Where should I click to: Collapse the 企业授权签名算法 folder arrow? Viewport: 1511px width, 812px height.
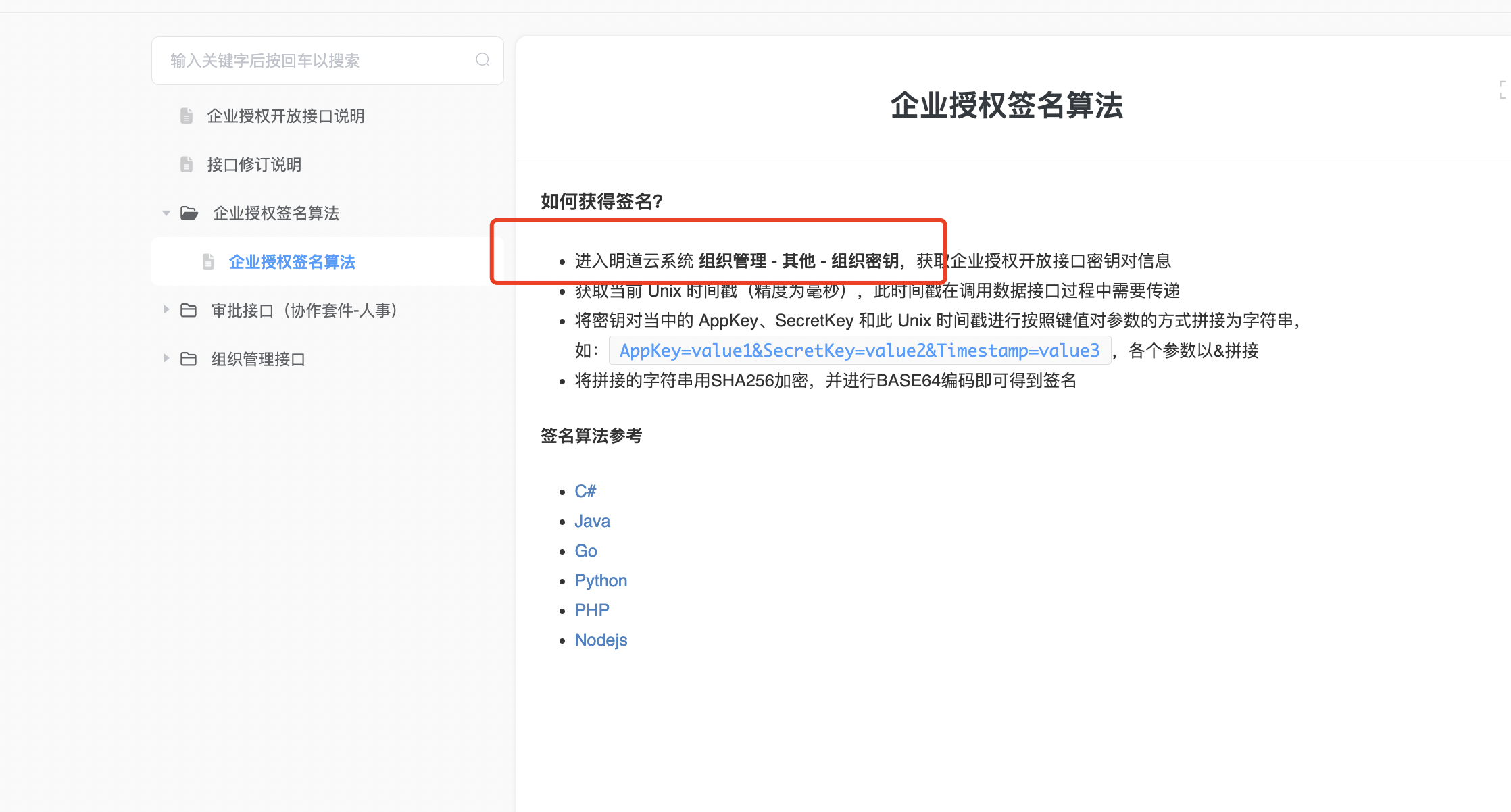click(166, 213)
